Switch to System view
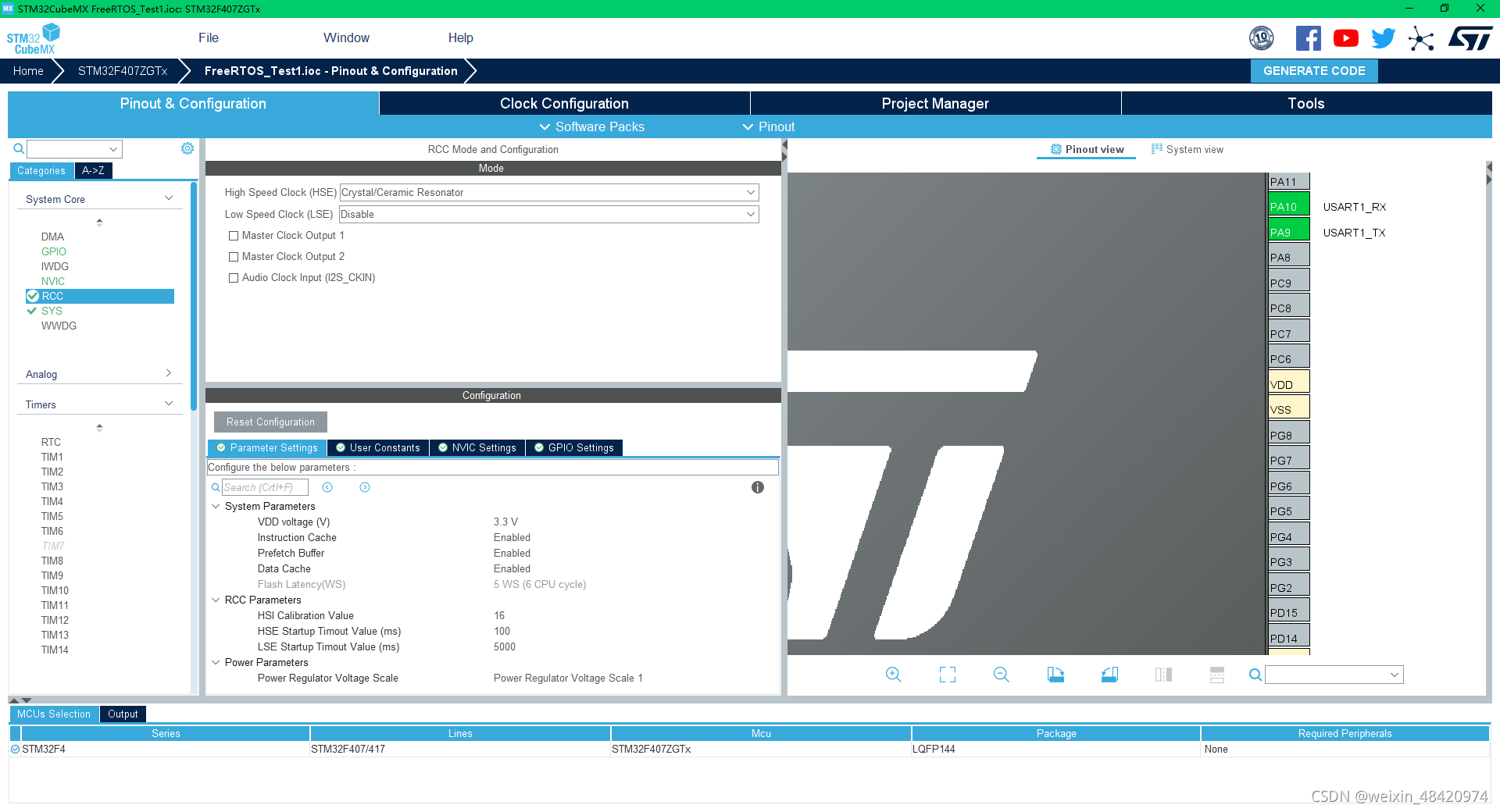The width and height of the screenshot is (1500, 812). click(x=1187, y=149)
